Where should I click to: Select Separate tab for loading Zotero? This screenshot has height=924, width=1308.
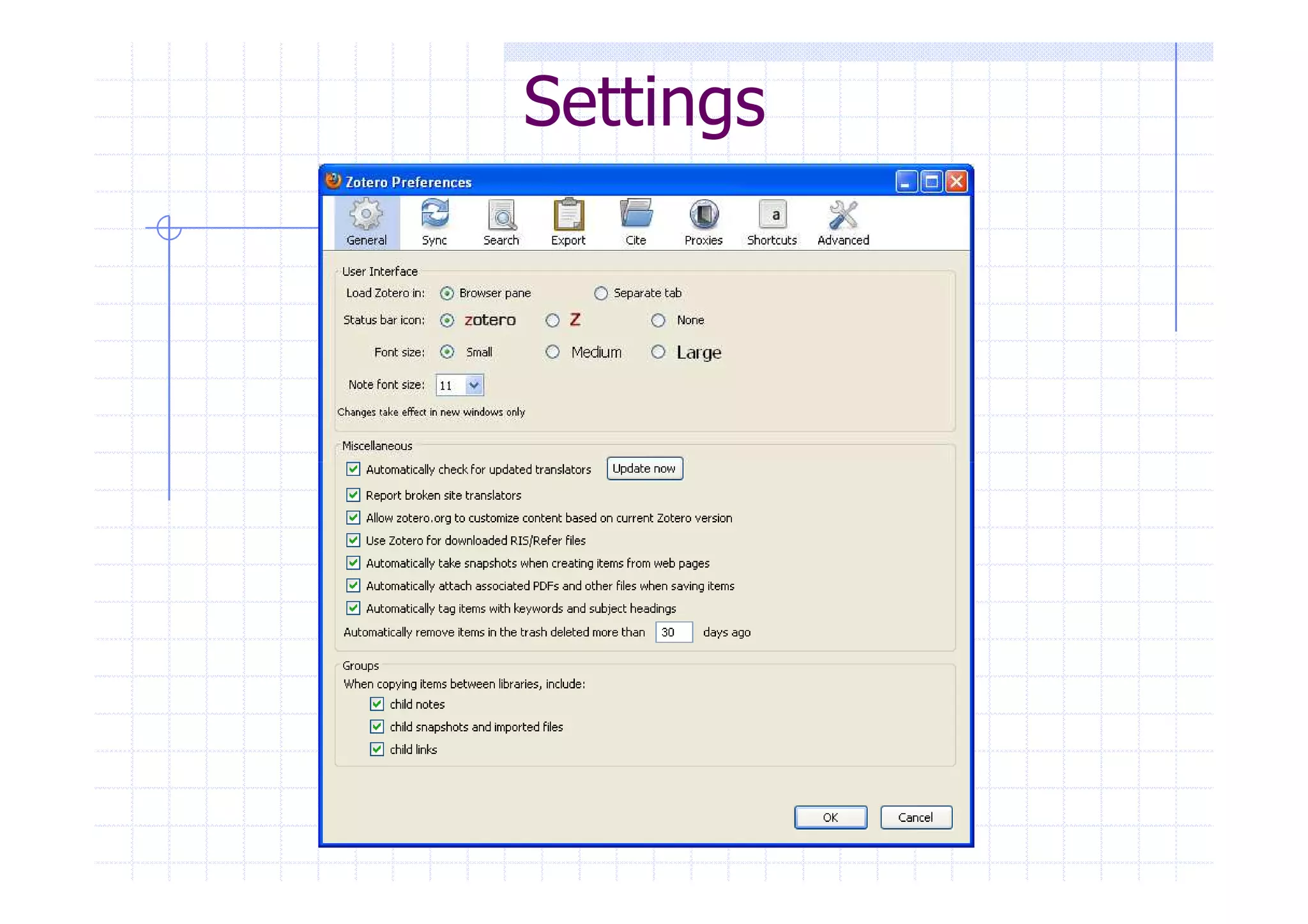[601, 293]
